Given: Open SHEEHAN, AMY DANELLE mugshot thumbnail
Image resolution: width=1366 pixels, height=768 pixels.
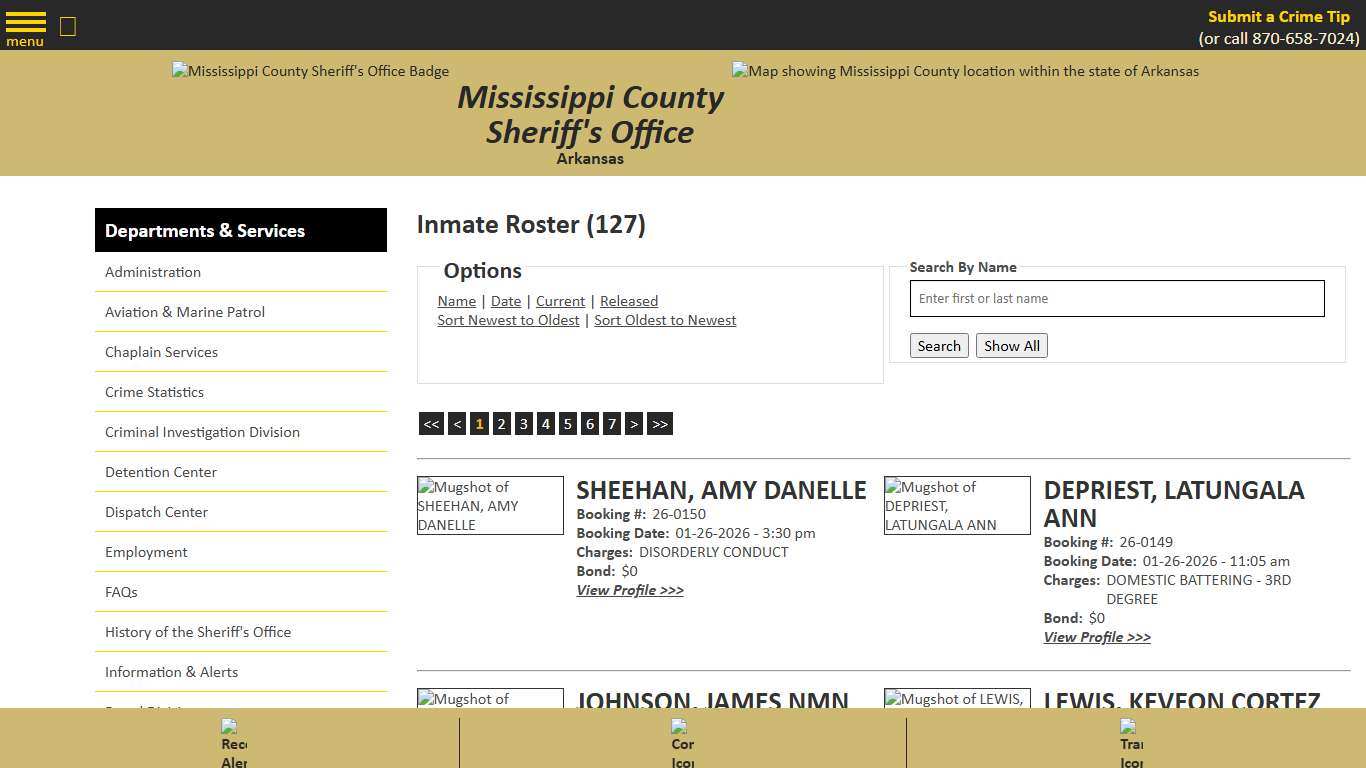Looking at the screenshot, I should (490, 505).
